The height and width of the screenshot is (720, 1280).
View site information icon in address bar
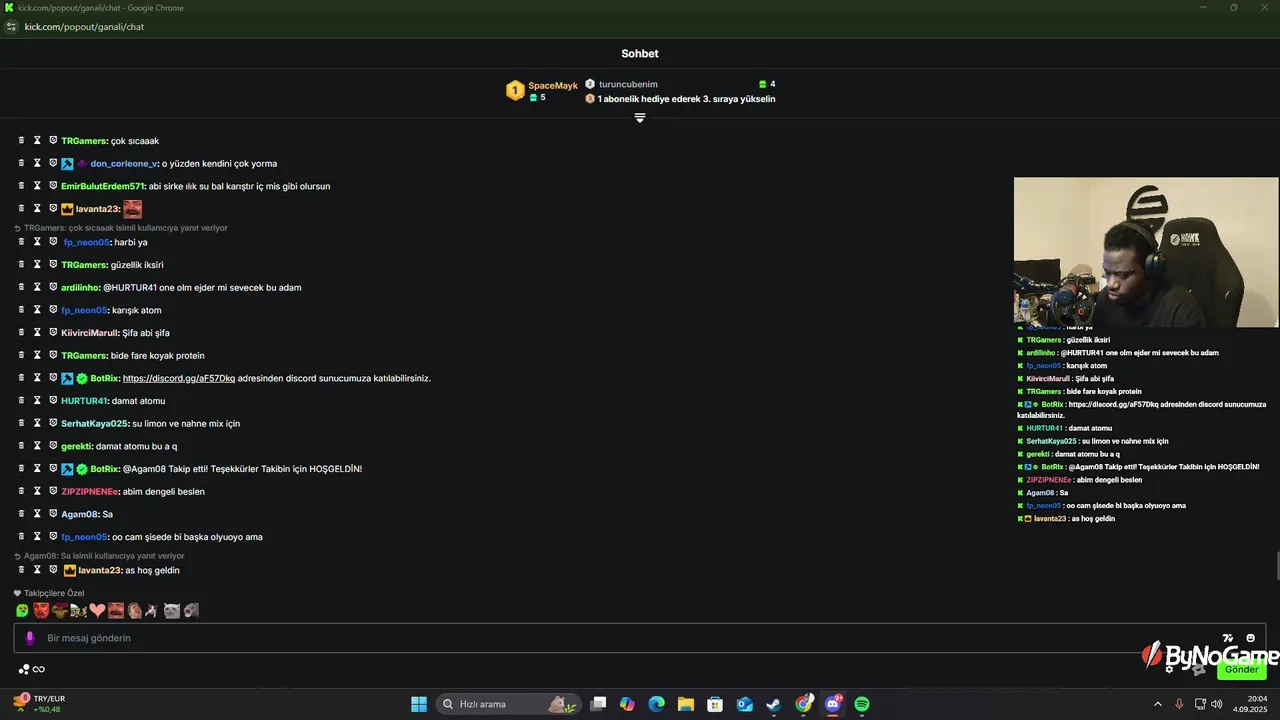(12, 27)
